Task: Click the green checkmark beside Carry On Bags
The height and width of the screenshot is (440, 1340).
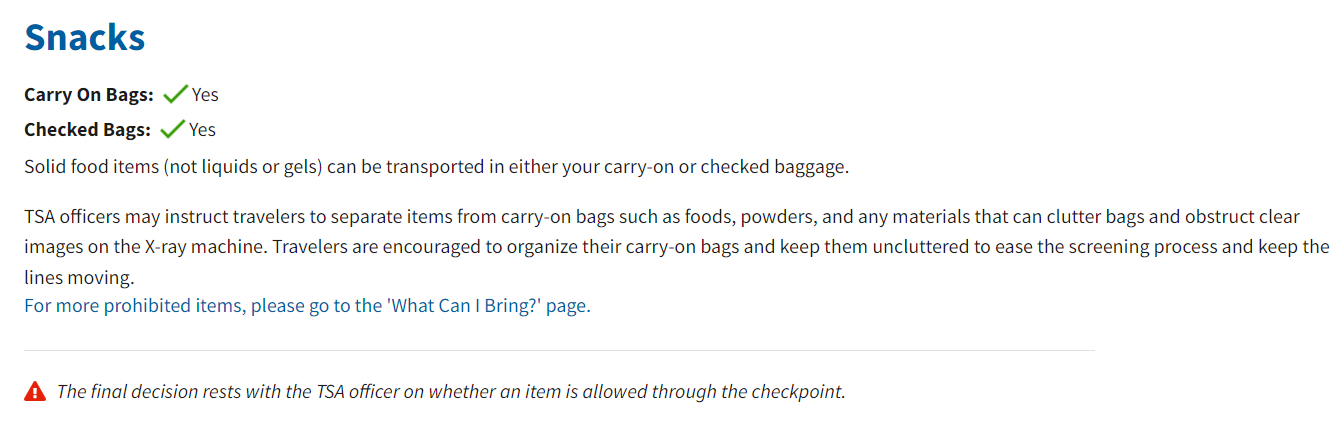Action: 175,95
